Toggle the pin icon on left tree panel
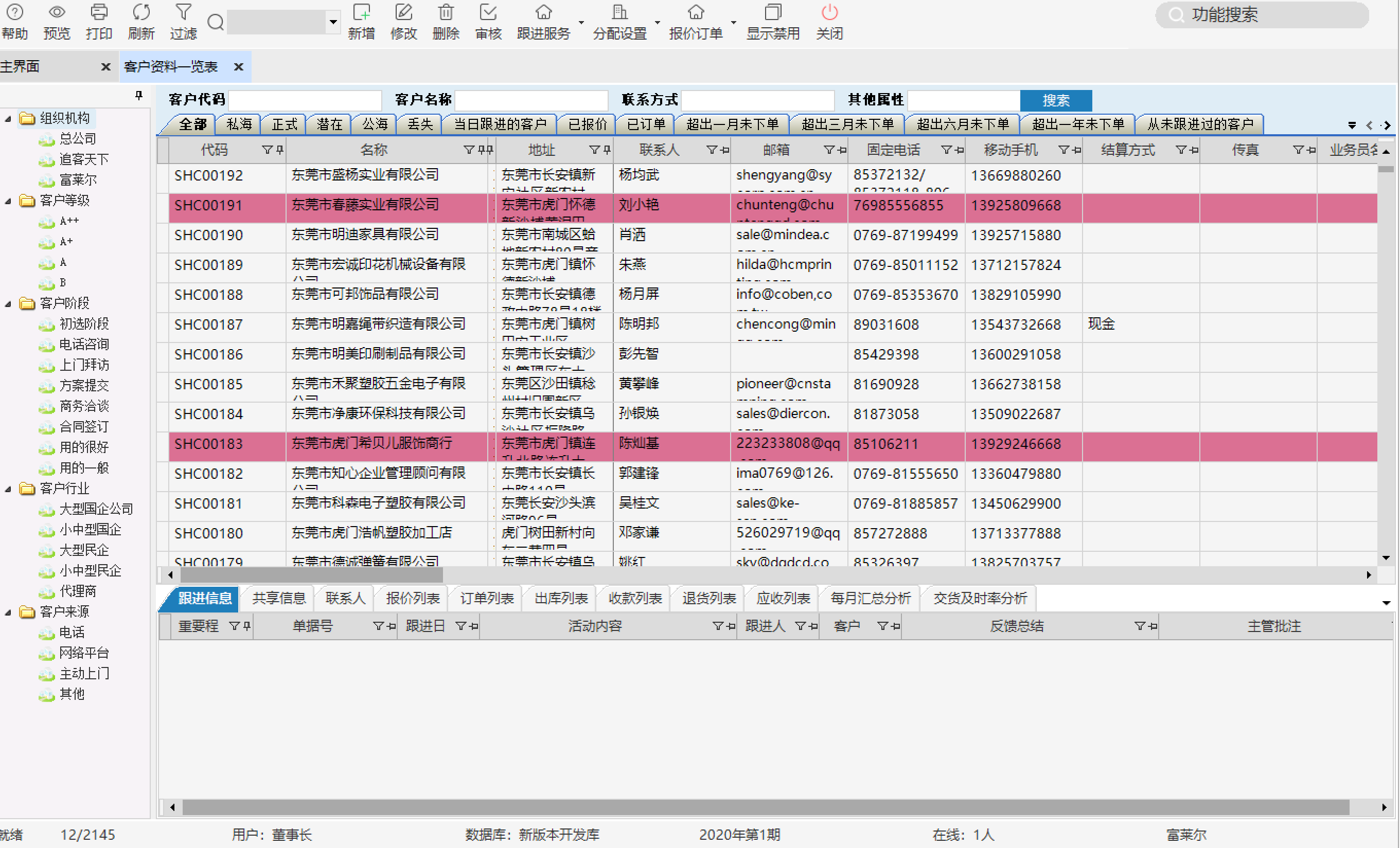The image size is (1400, 848). (x=138, y=96)
